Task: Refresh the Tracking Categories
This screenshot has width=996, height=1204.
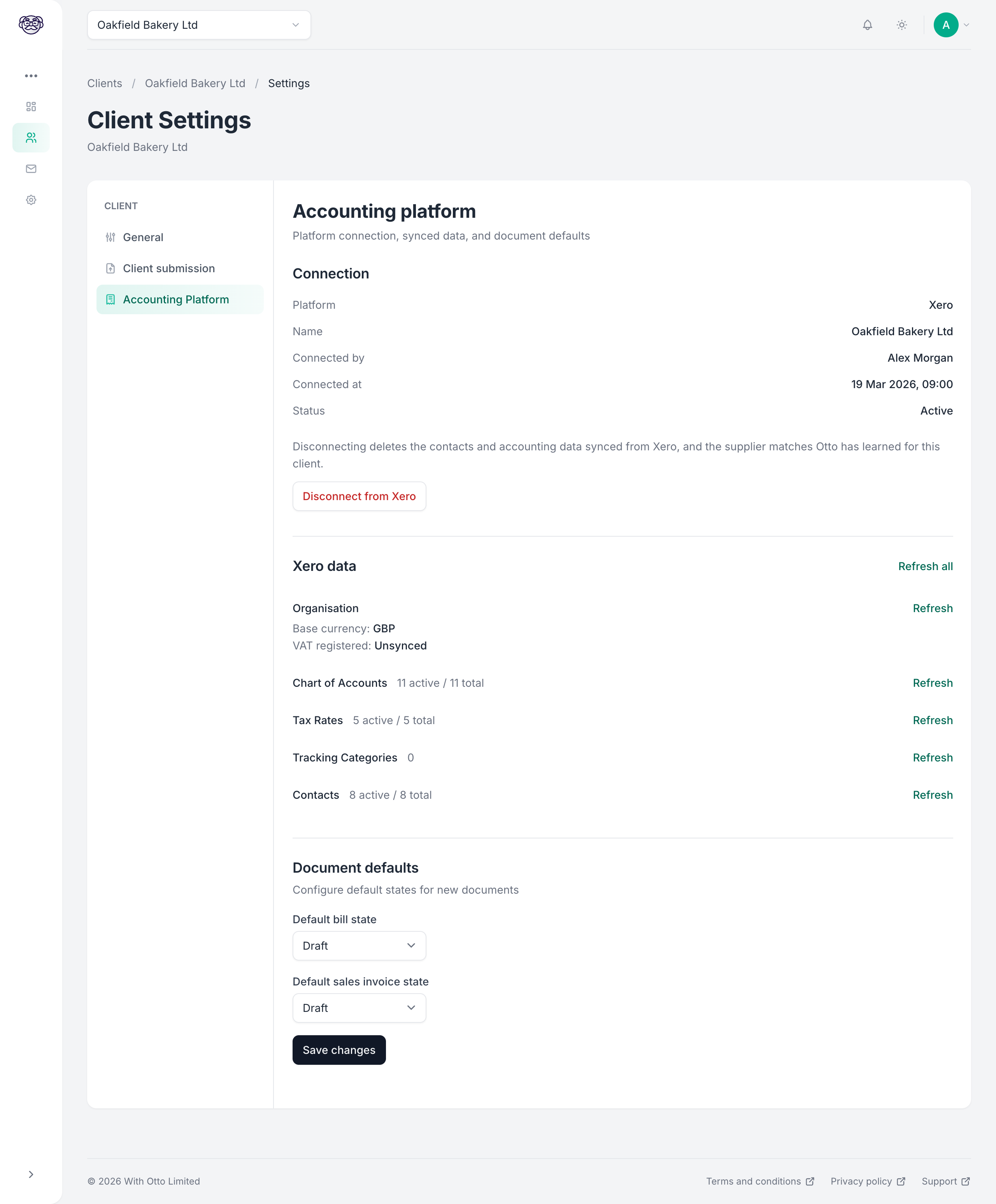Action: pos(932,758)
